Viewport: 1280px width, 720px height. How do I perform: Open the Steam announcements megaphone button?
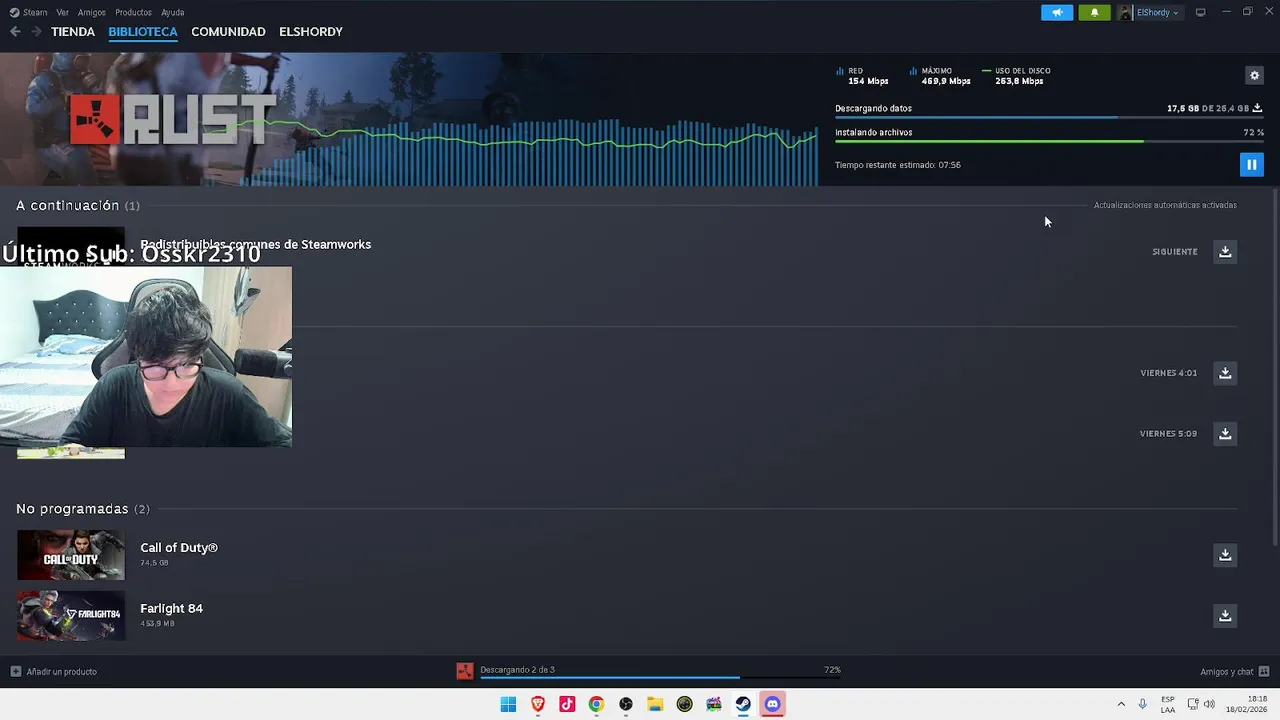1057,12
